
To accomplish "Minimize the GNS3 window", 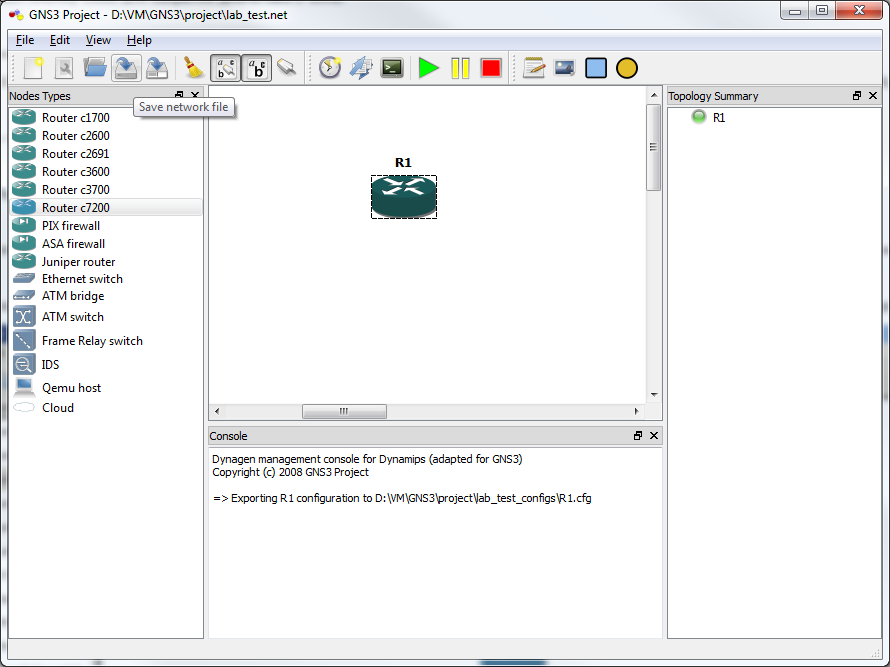I will tap(795, 10).
